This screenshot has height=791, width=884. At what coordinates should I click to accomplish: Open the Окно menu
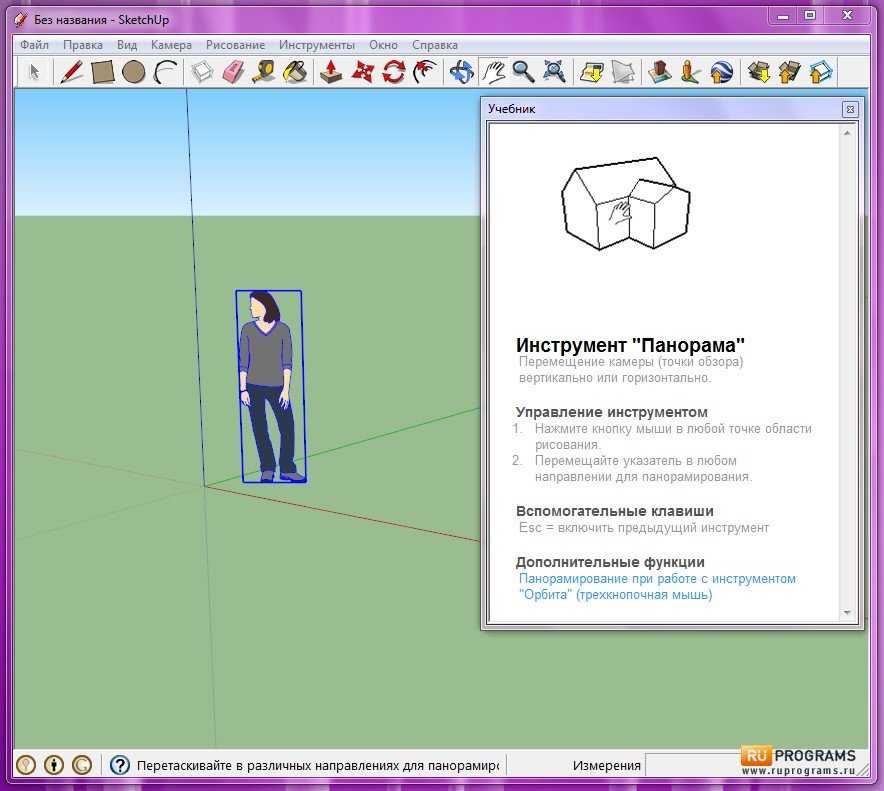pos(383,45)
